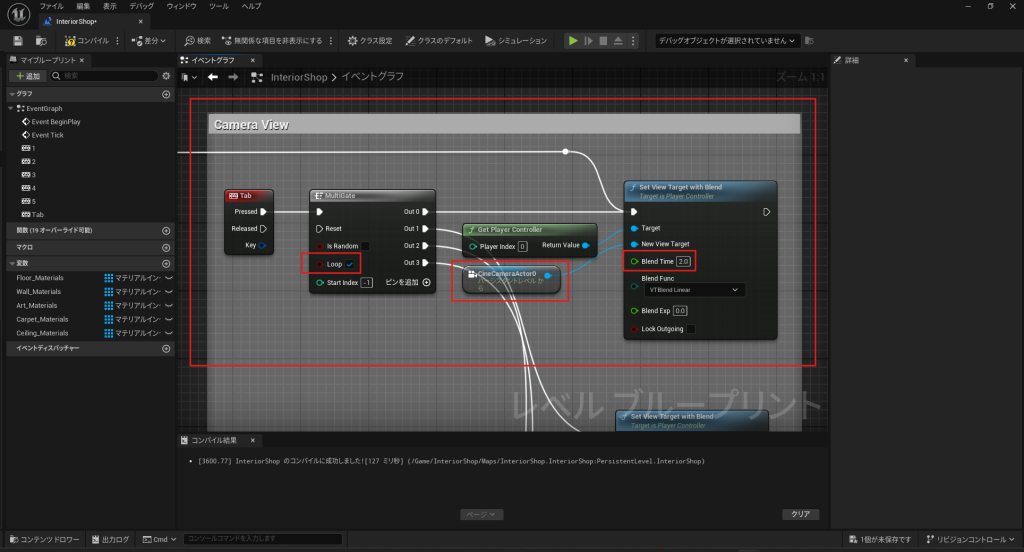Open My Blueprint panel settings gear
Image resolution: width=1024 pixels, height=552 pixels.
[166, 76]
